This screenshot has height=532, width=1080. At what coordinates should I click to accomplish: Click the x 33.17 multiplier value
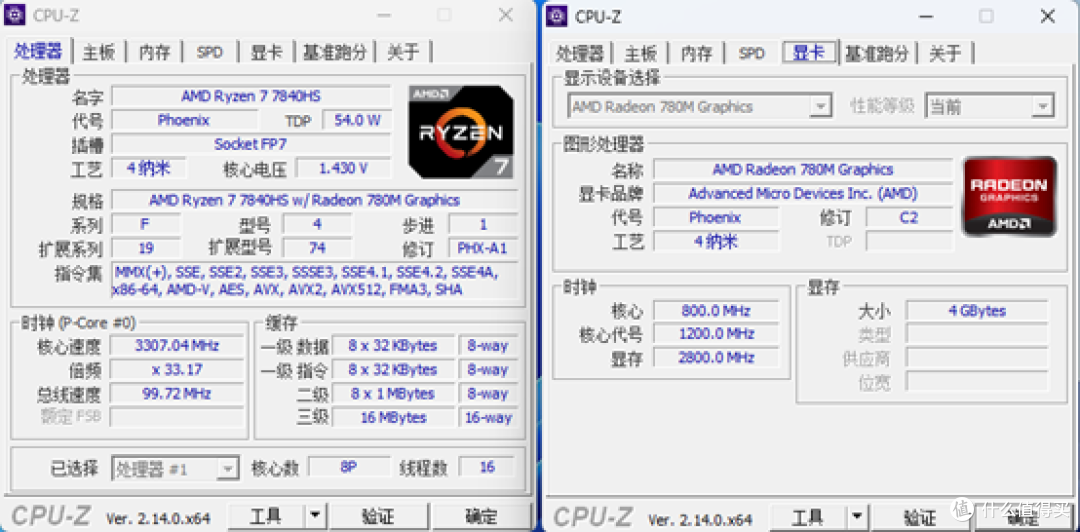tap(177, 369)
